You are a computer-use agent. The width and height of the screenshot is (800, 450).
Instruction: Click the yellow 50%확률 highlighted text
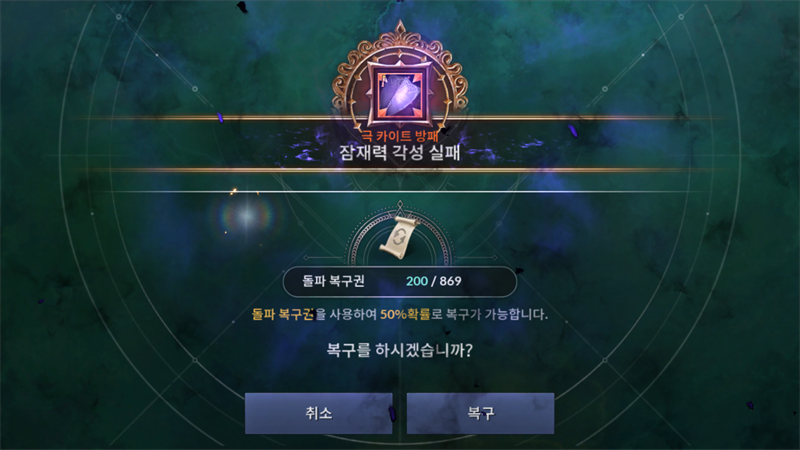point(405,314)
